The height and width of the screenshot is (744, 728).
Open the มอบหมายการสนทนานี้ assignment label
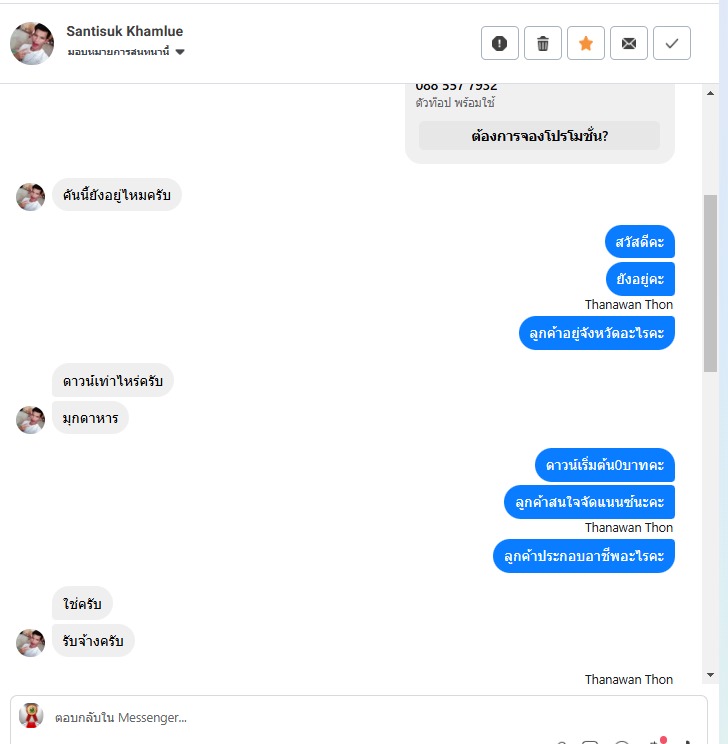point(118,52)
